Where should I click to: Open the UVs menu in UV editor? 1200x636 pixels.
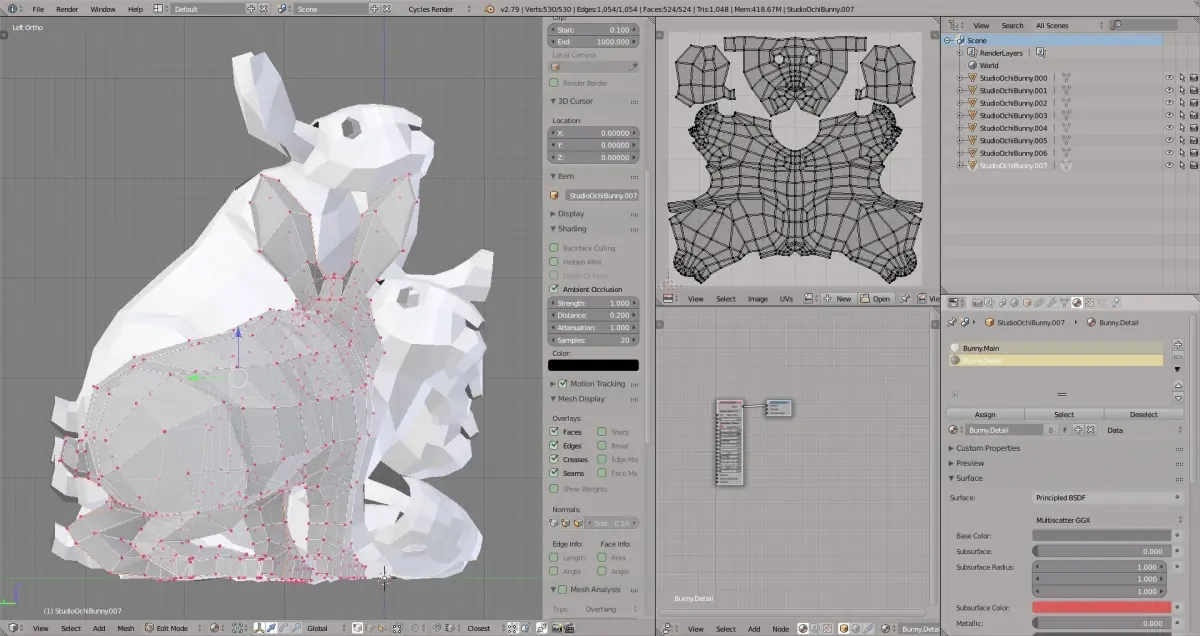pos(786,299)
